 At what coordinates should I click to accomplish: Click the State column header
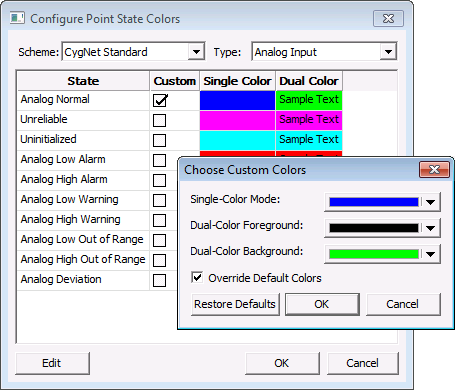tap(83, 81)
